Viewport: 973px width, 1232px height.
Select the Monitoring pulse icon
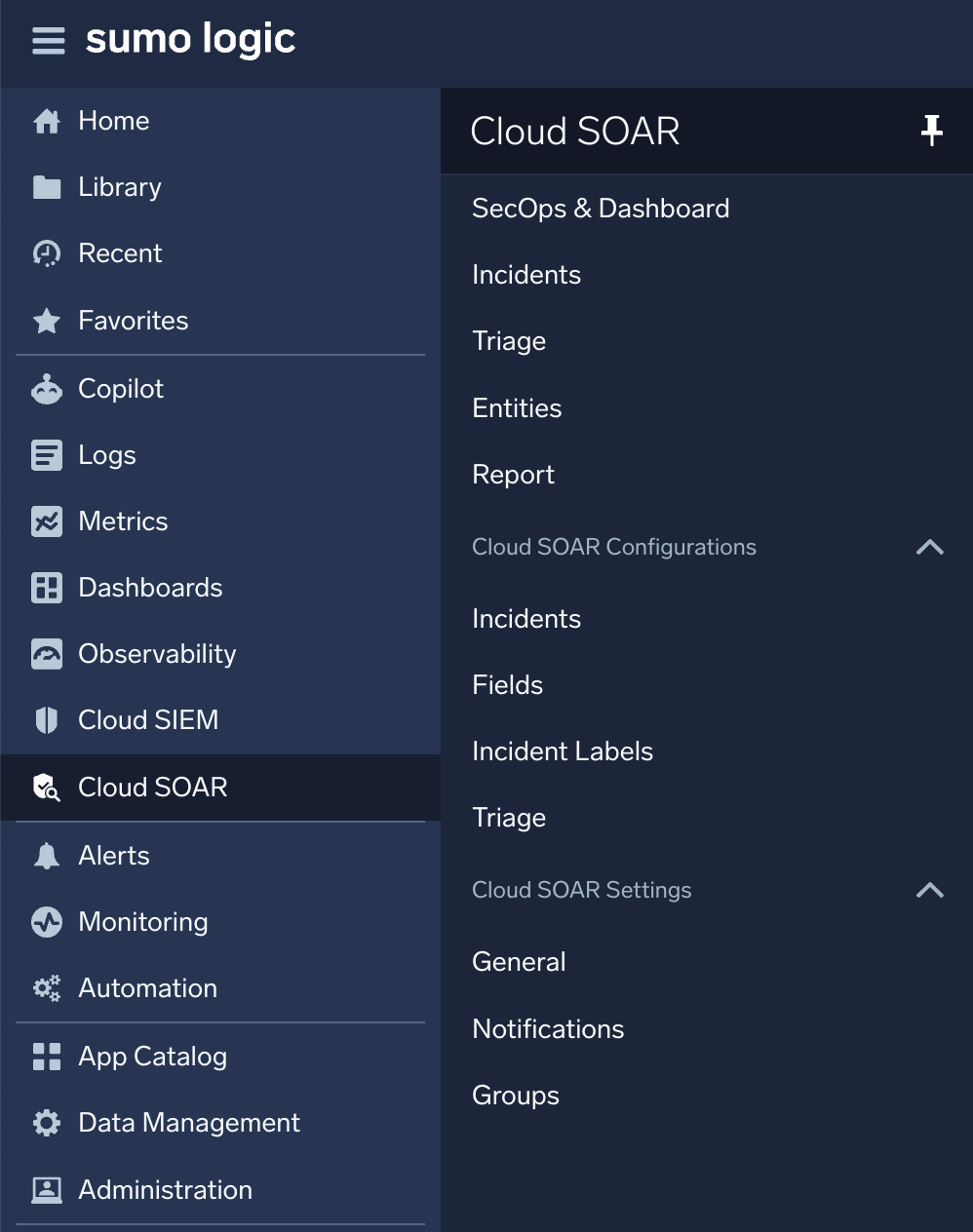(x=47, y=921)
